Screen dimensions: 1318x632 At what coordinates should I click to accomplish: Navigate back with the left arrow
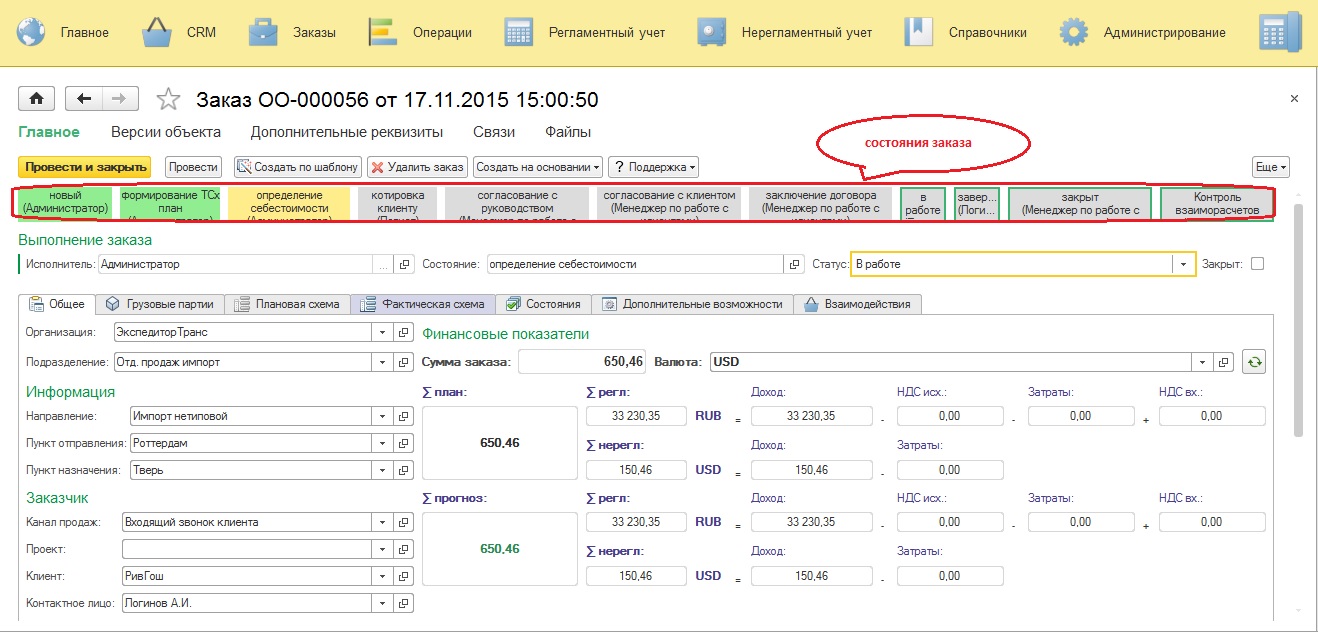pos(84,98)
